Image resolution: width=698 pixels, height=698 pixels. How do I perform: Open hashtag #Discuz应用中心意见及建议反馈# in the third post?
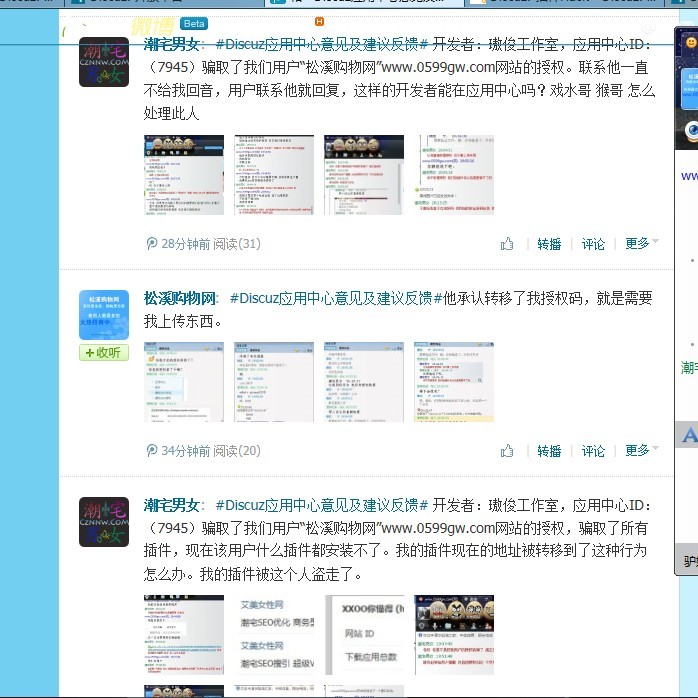click(321, 505)
